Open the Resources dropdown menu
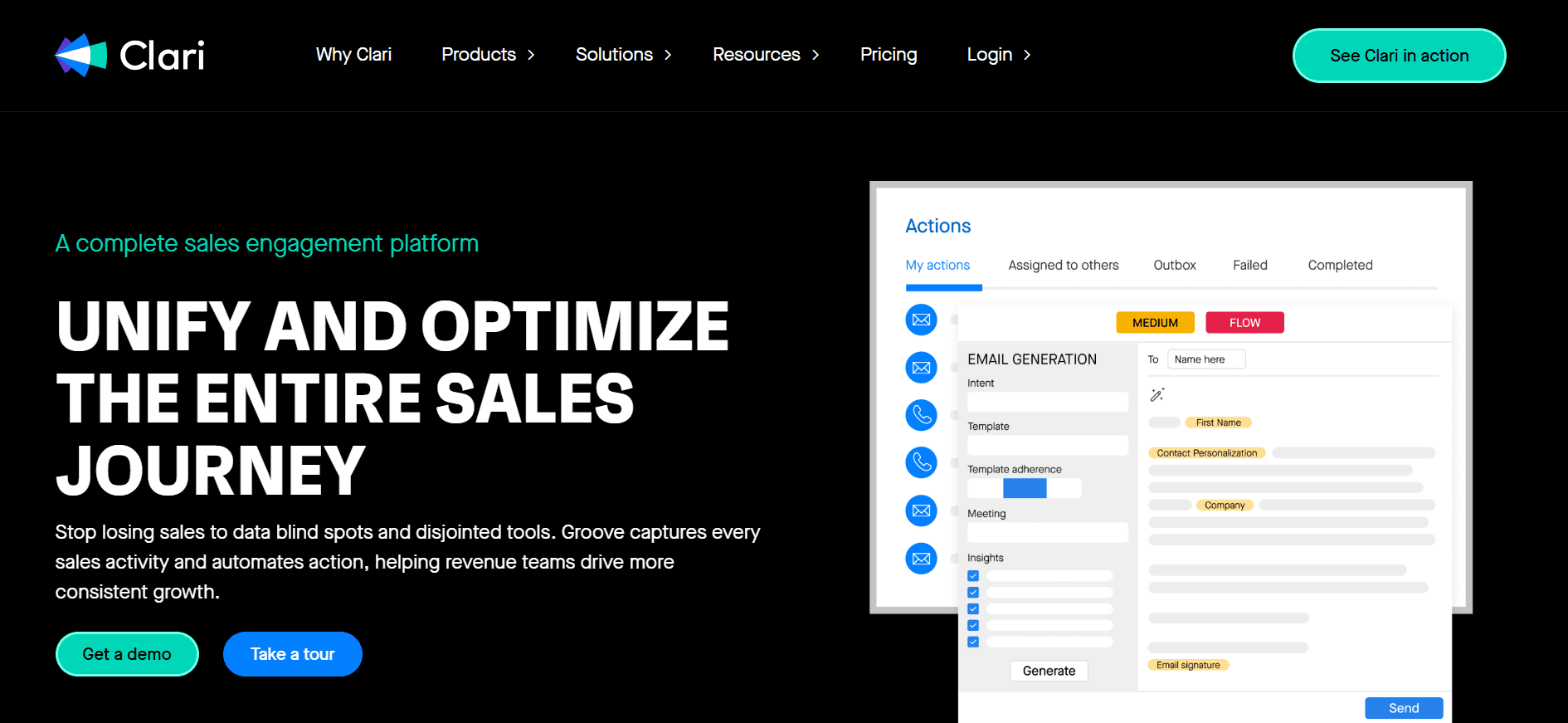Image resolution: width=1568 pixels, height=723 pixels. pyautogui.click(x=766, y=55)
